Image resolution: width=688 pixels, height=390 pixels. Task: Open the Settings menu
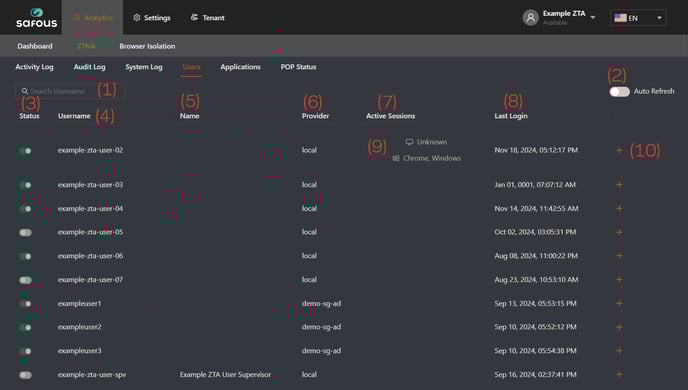152,18
